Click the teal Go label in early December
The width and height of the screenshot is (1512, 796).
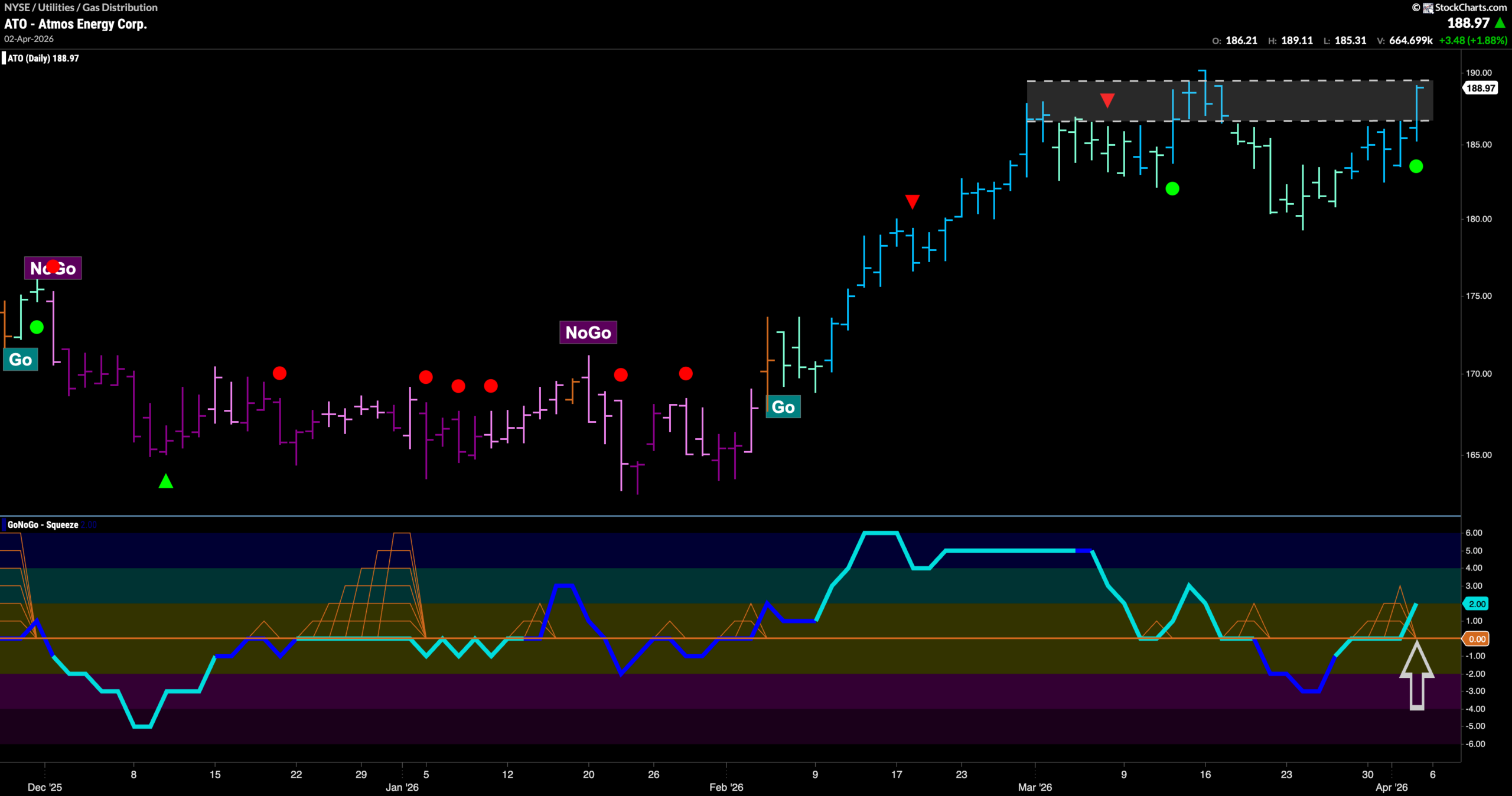21,360
